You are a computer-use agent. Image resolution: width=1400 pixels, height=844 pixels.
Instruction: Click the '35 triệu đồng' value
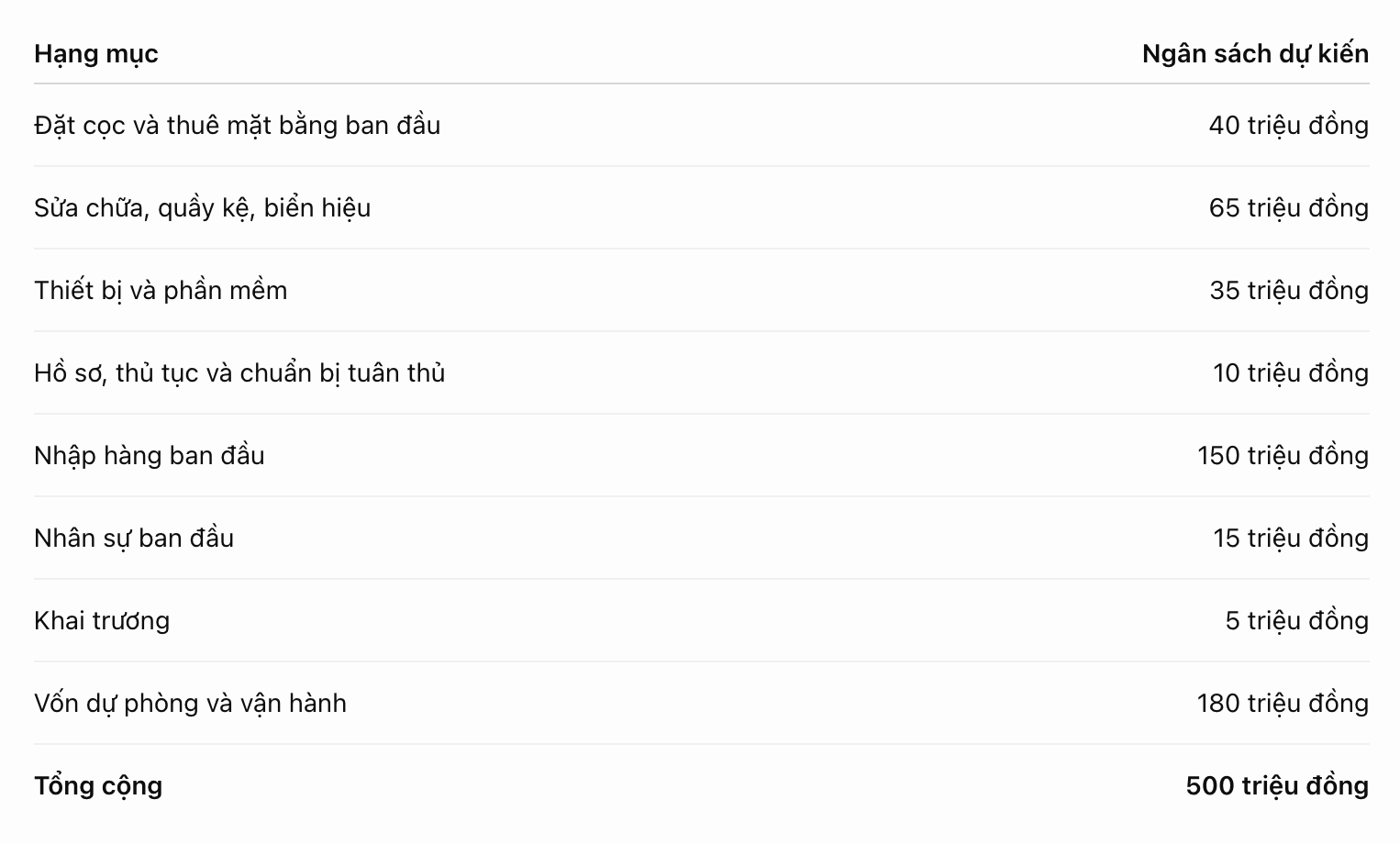[1288, 291]
